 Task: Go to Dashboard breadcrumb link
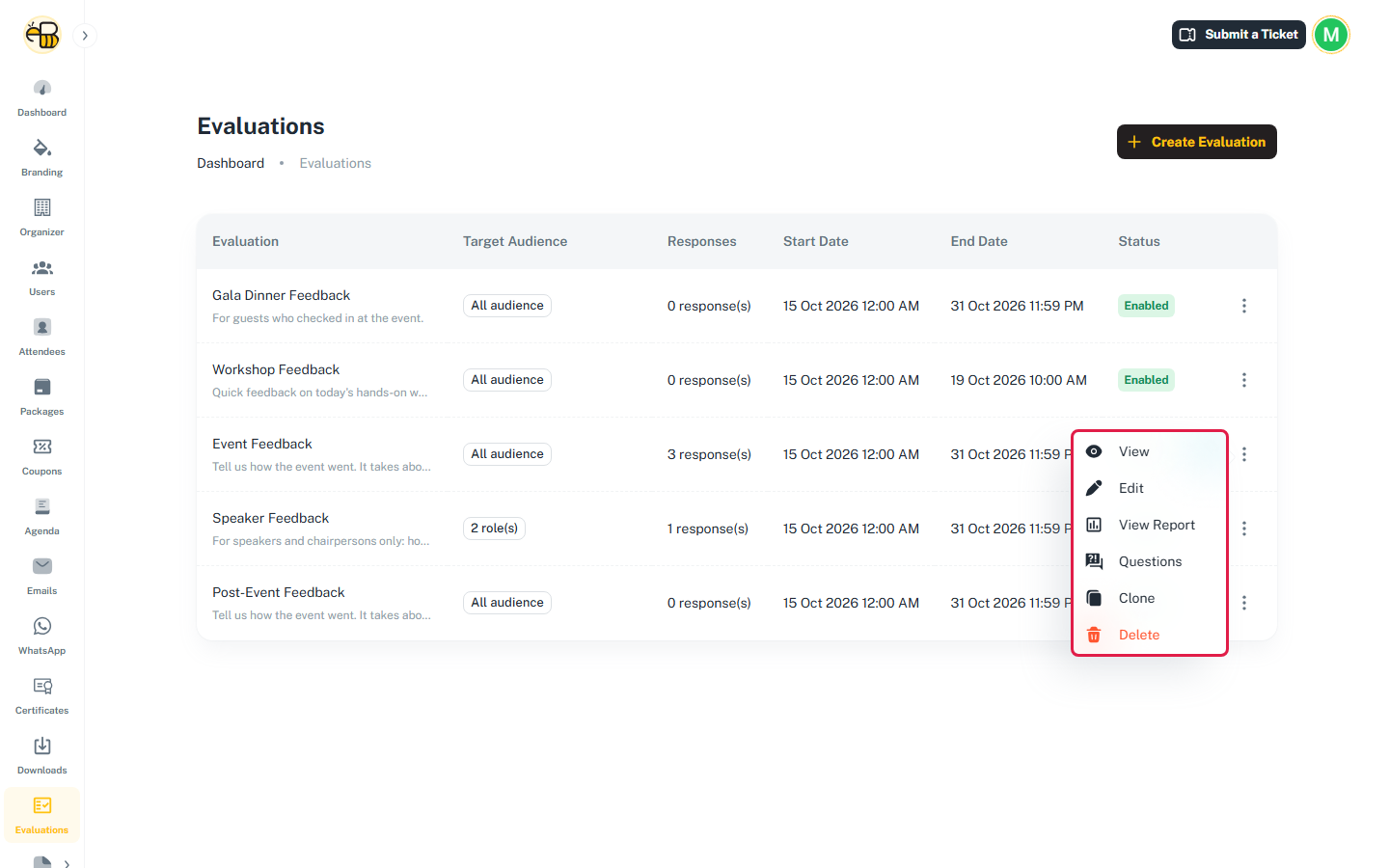tap(231, 163)
